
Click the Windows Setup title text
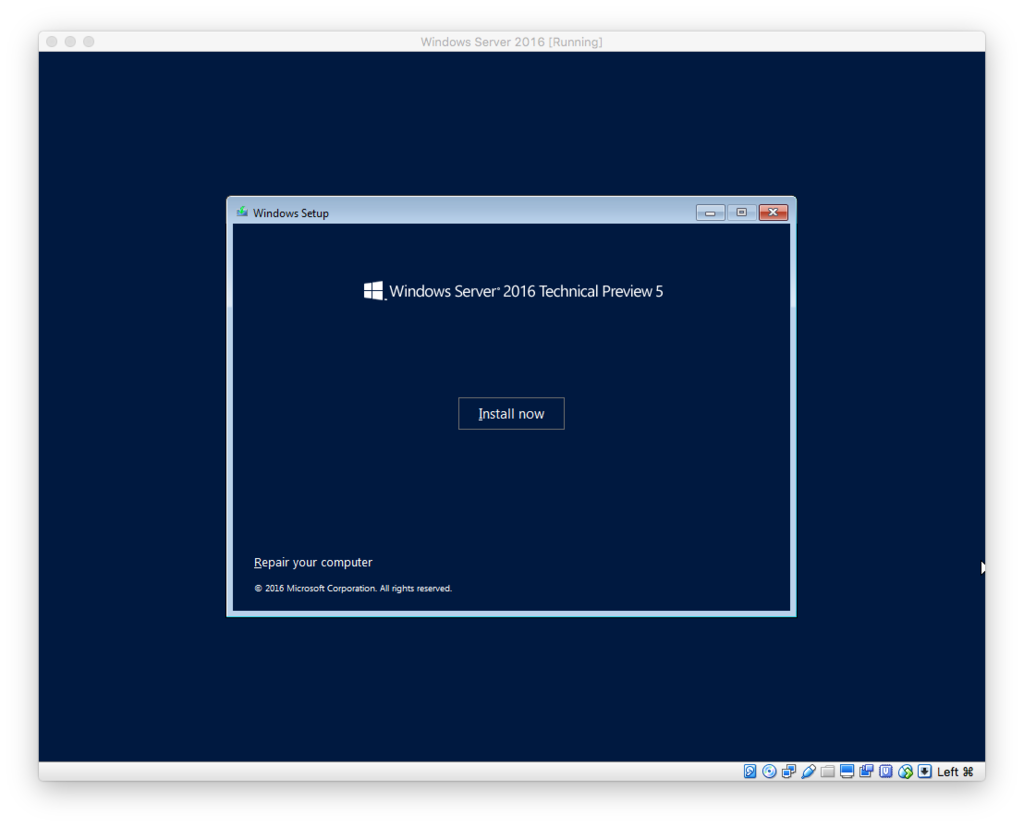[x=291, y=213]
